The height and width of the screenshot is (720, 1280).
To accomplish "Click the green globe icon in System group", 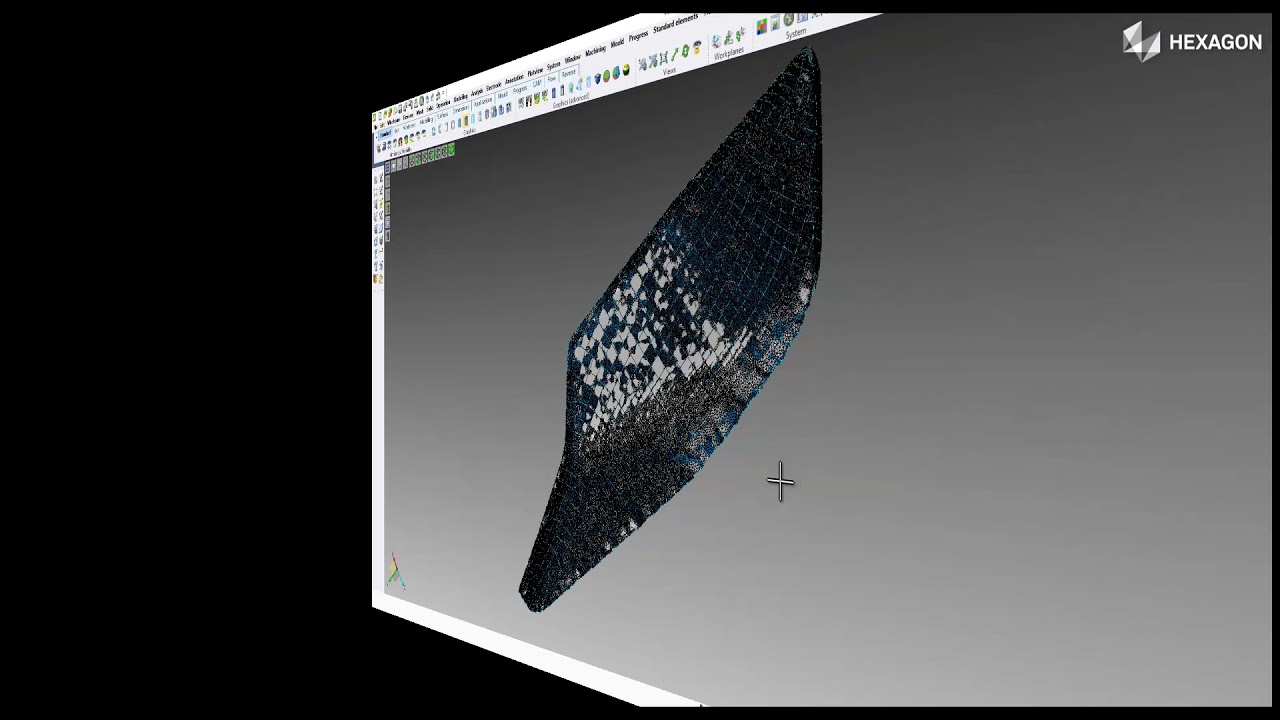I will click(x=788, y=18).
